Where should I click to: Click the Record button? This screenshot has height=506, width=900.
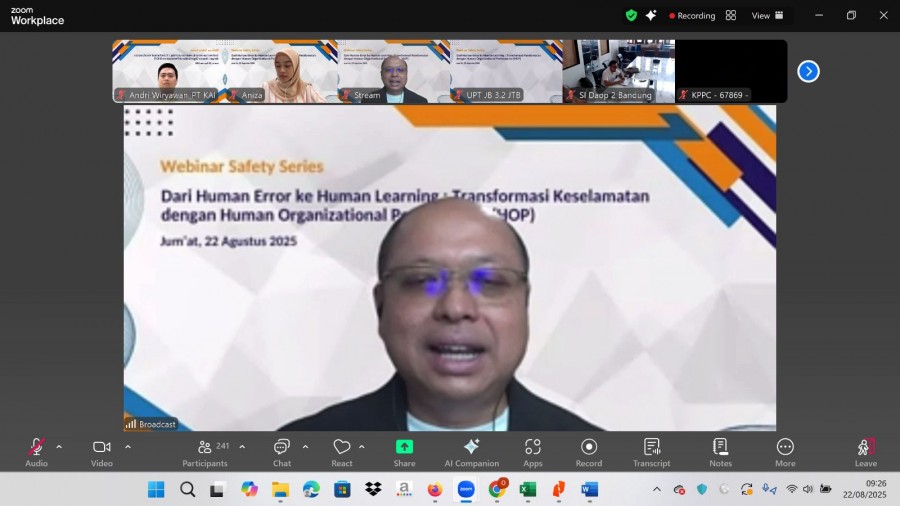click(589, 452)
